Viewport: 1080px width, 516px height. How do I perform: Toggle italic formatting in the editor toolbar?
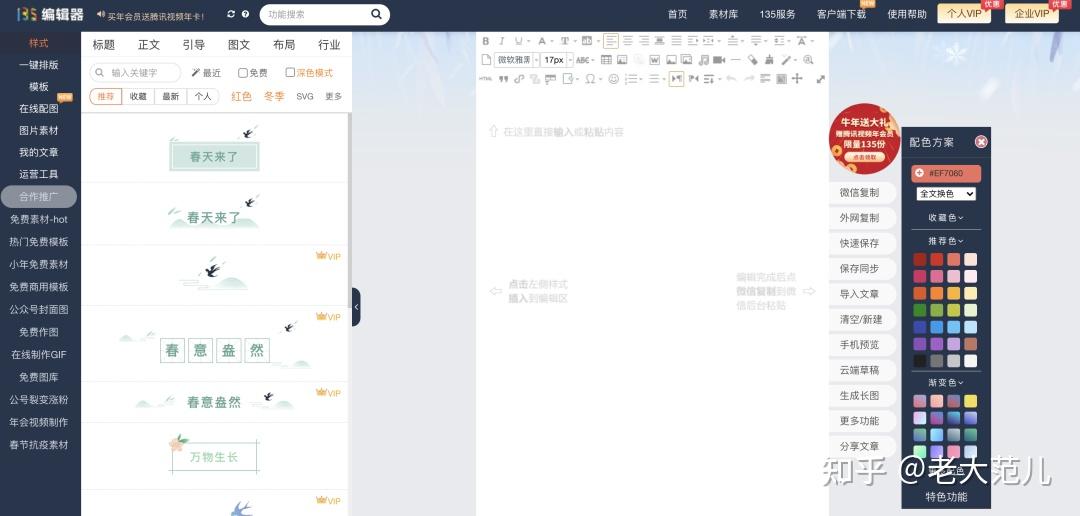(x=502, y=41)
